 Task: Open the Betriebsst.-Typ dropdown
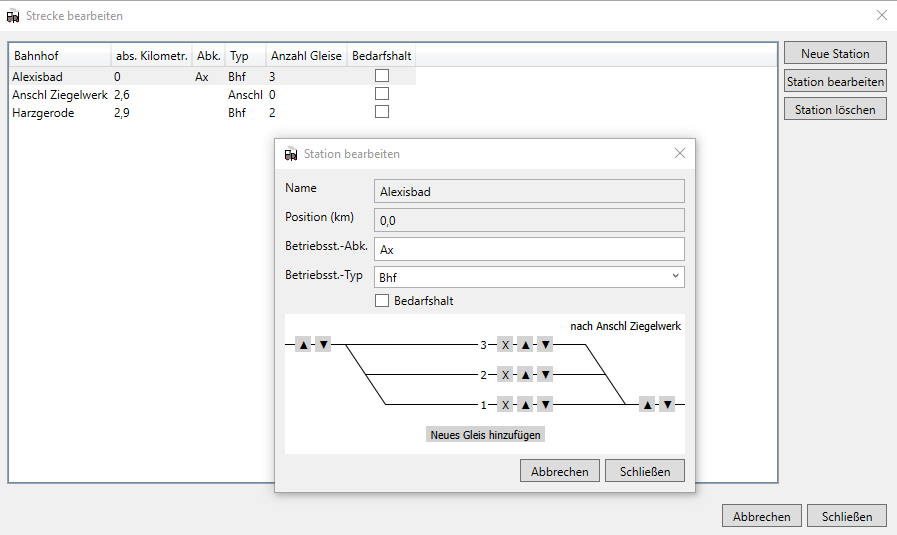coord(529,277)
